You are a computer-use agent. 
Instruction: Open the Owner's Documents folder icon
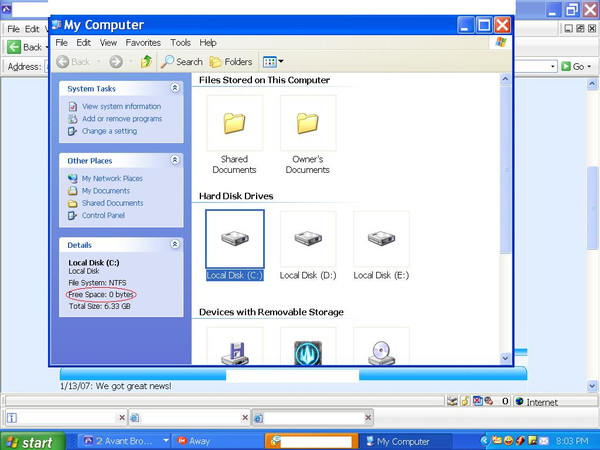308,123
